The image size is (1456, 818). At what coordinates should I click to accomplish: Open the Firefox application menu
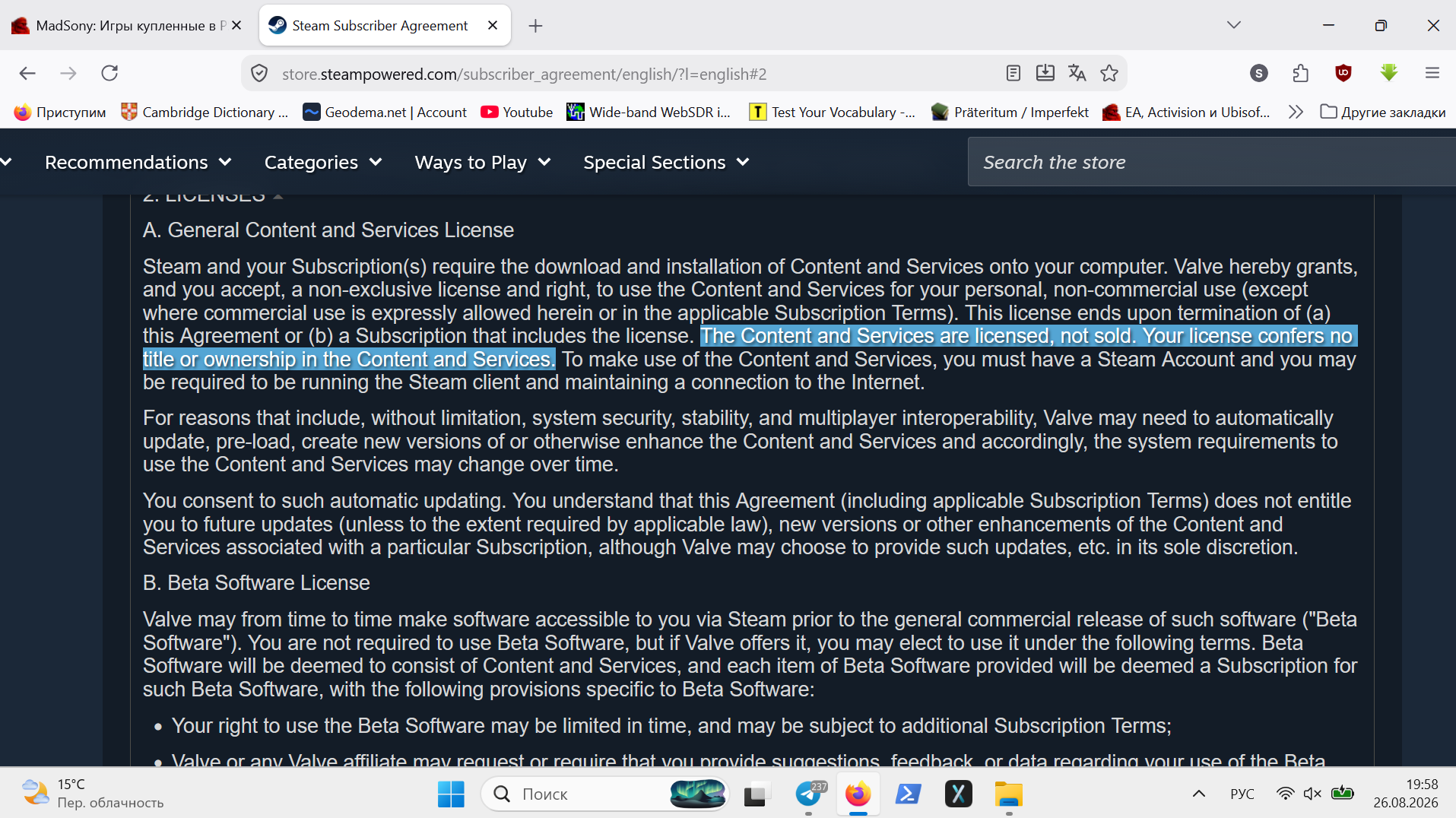coord(1432,73)
